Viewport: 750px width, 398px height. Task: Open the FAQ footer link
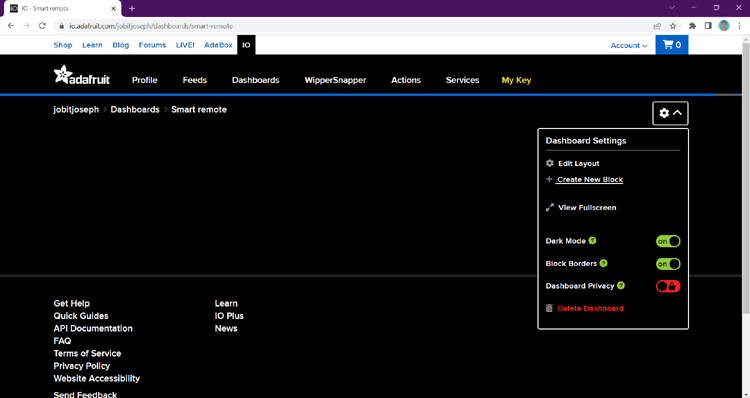tap(62, 341)
